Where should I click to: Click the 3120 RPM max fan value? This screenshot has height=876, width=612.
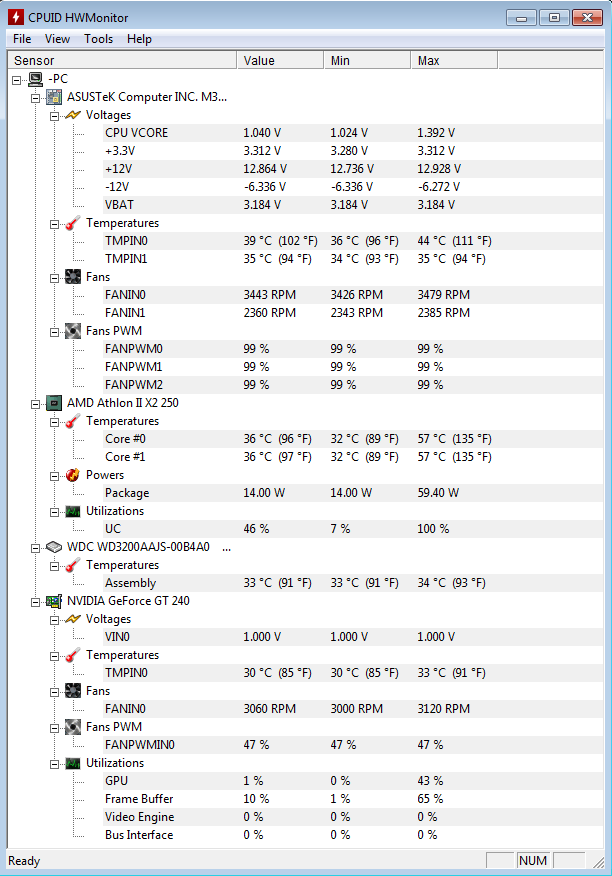[x=443, y=709]
